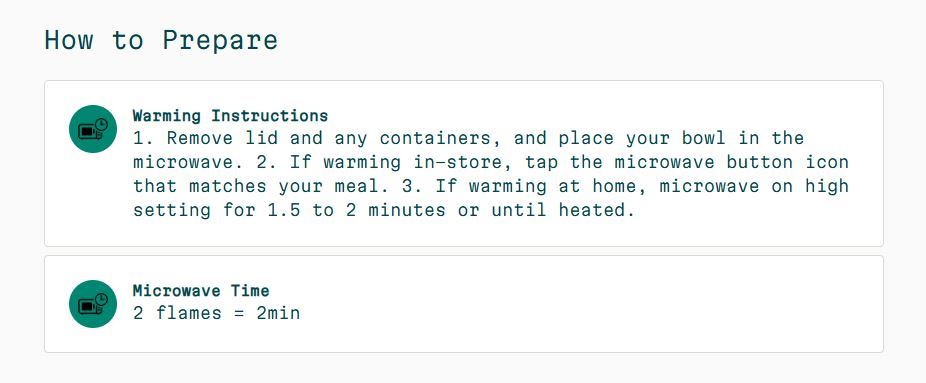This screenshot has height=383, width=926.
Task: Click the word "Prepare" in the heading
Action: 220,41
